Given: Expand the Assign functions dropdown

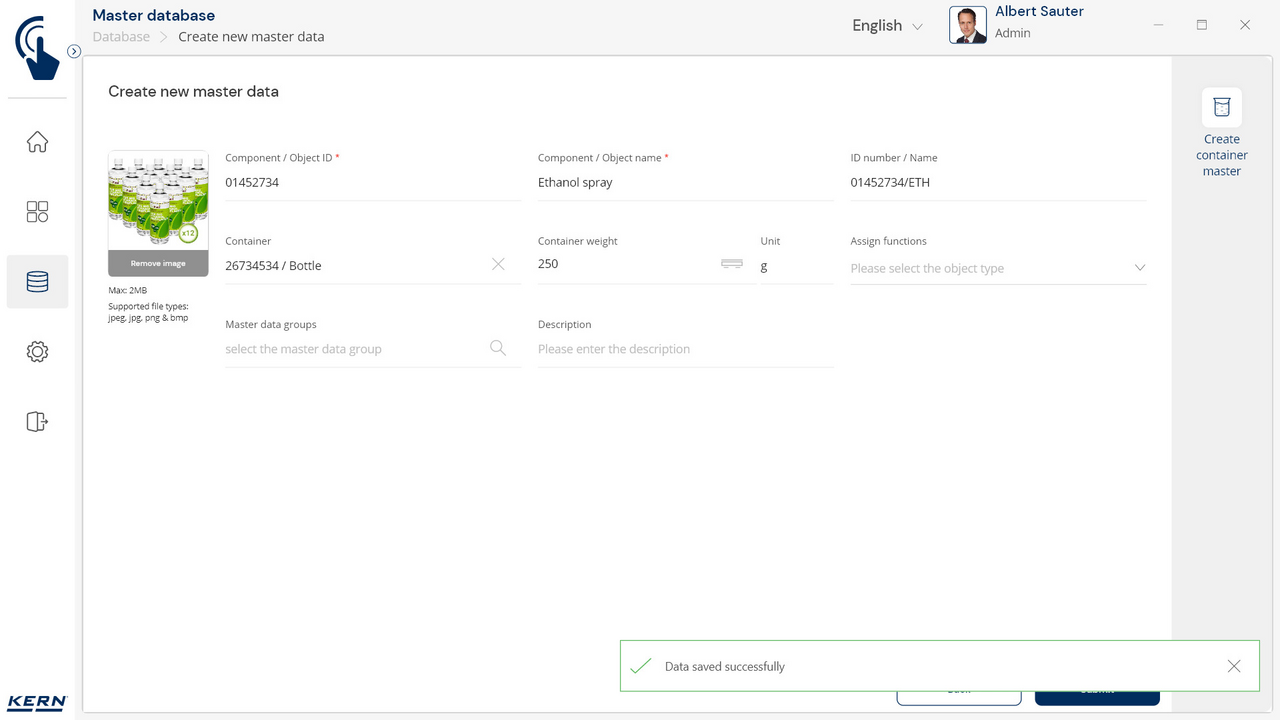Looking at the screenshot, I should pyautogui.click(x=1139, y=268).
